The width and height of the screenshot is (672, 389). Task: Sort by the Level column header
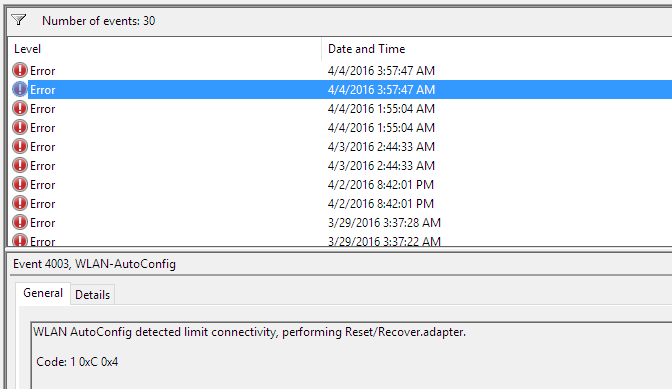165,49
